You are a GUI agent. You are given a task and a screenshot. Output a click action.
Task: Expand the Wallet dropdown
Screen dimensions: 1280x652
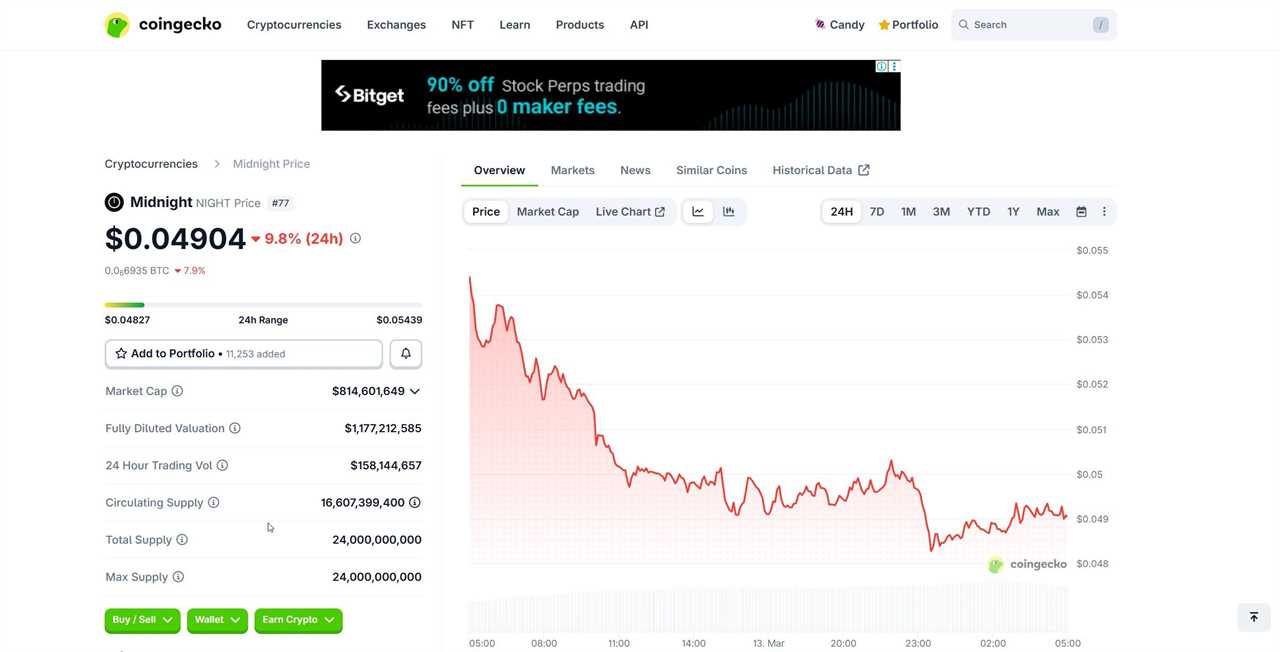216,620
